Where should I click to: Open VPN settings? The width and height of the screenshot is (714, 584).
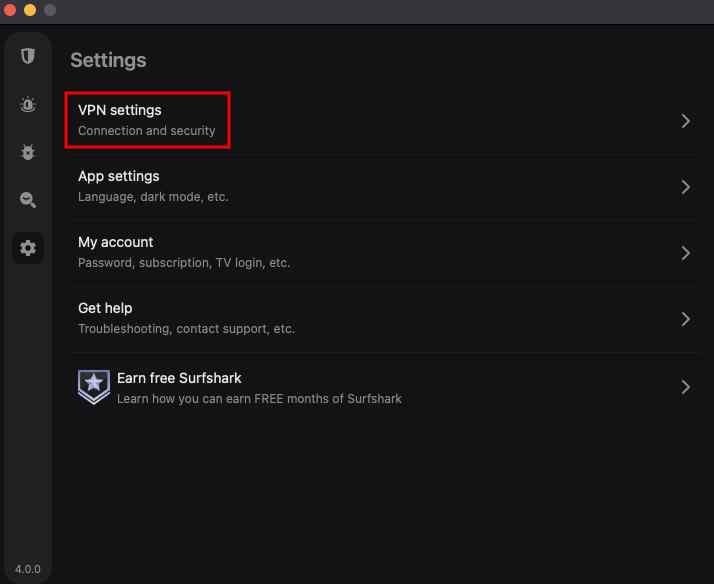(x=384, y=121)
